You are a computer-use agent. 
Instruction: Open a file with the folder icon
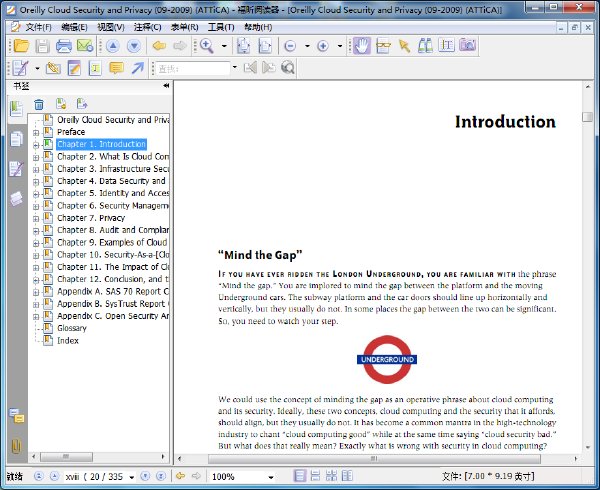pos(21,46)
